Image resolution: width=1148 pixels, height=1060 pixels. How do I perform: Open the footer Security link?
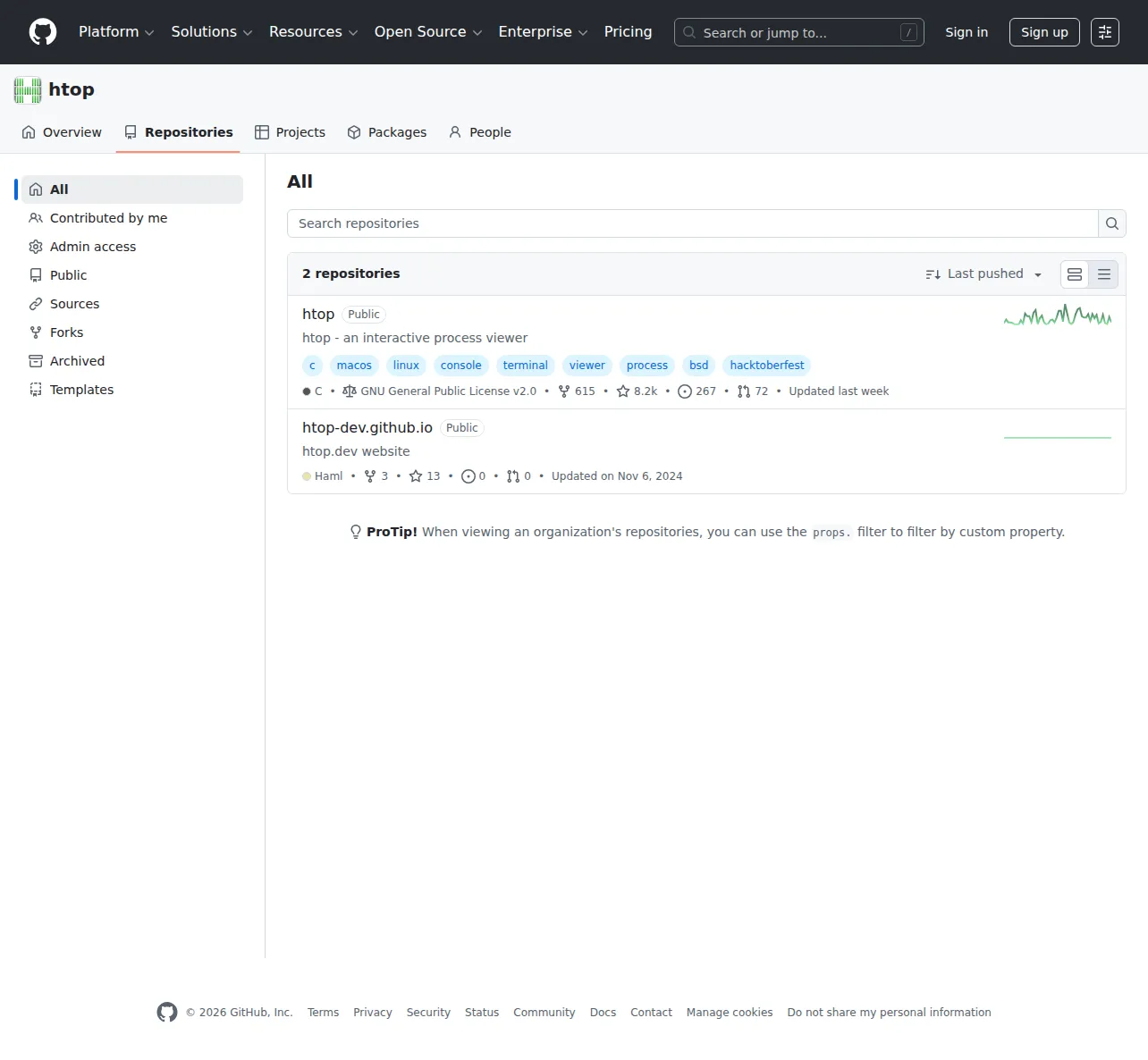428,1013
